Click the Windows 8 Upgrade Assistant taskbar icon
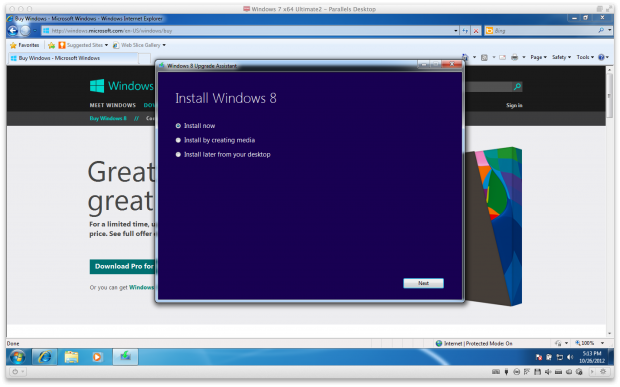This screenshot has height=387, width=620. coord(125,357)
